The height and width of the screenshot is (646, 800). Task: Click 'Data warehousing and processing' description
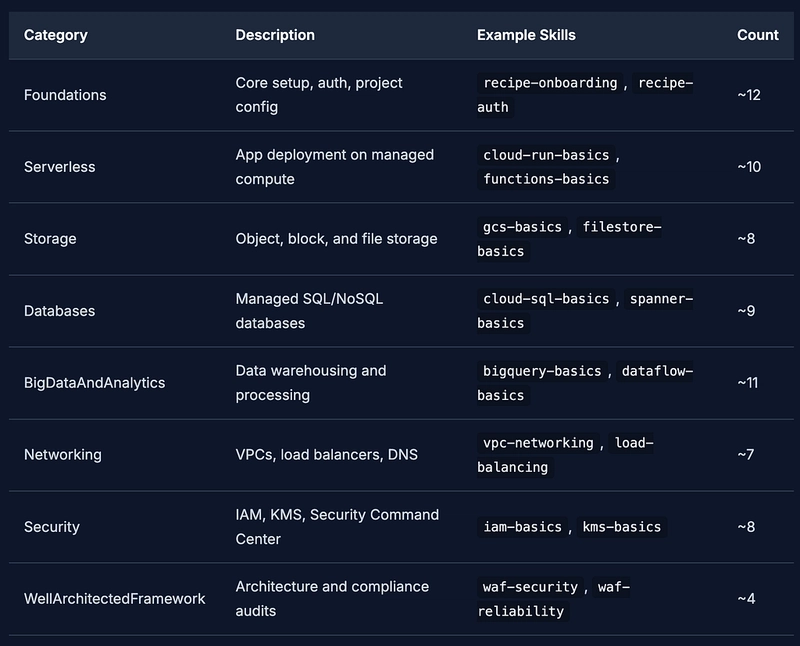tap(311, 383)
